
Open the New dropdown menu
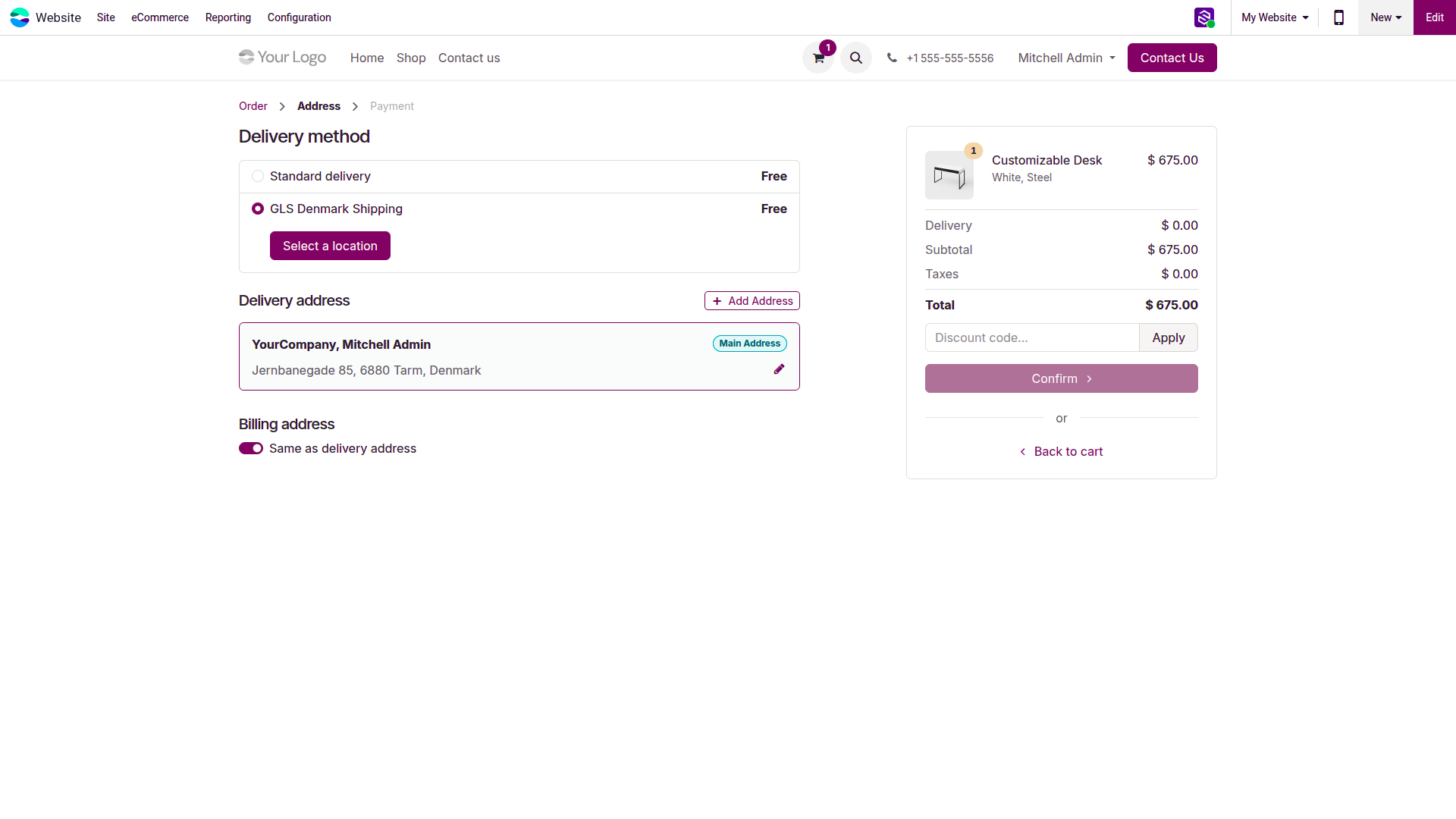(1385, 17)
